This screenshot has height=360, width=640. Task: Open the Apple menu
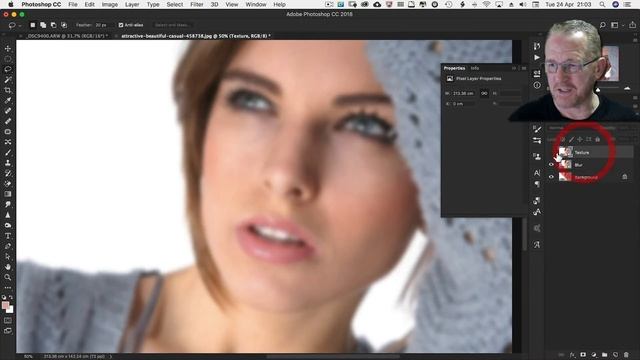(11, 4)
